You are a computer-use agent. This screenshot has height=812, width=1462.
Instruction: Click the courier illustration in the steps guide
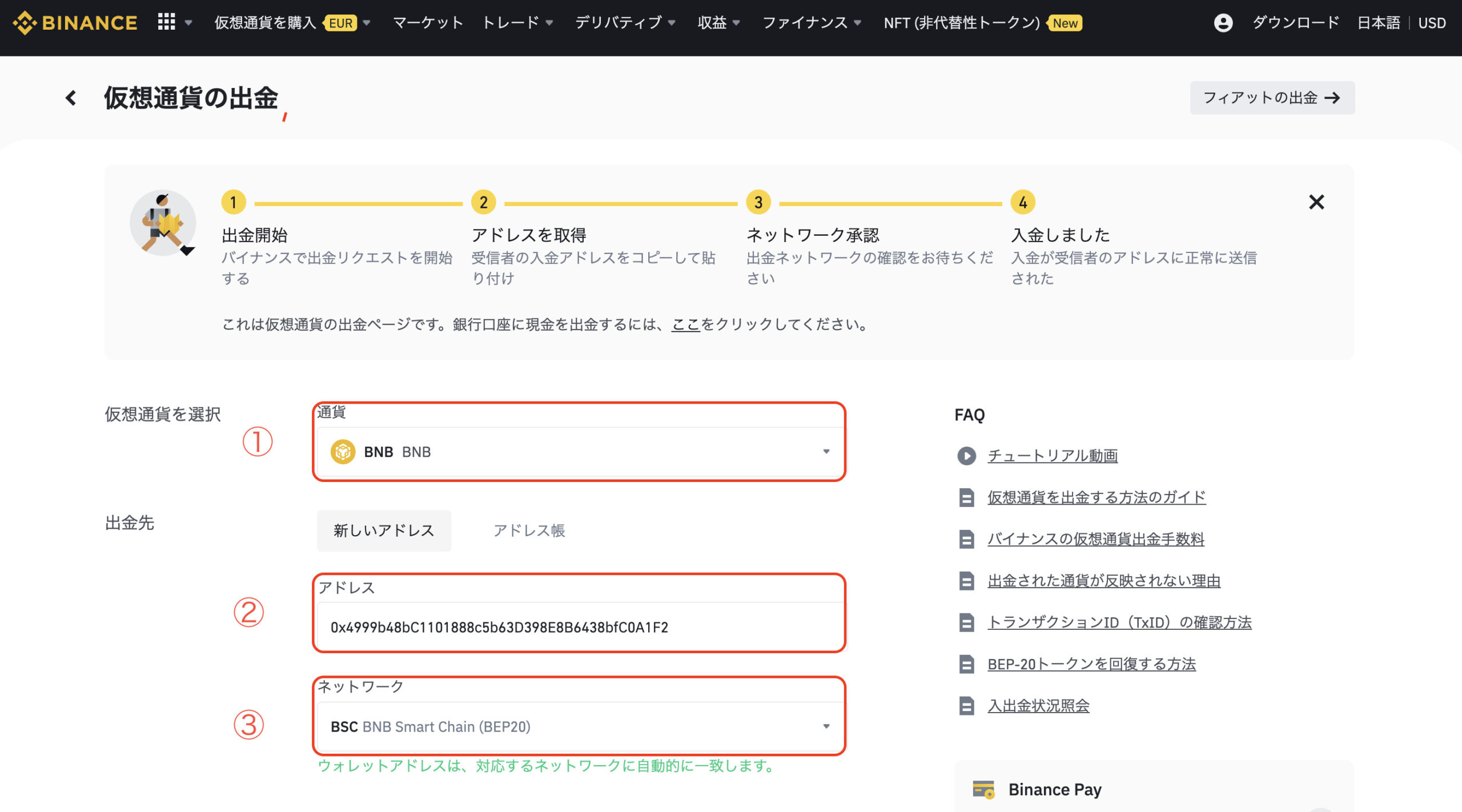coord(163,223)
